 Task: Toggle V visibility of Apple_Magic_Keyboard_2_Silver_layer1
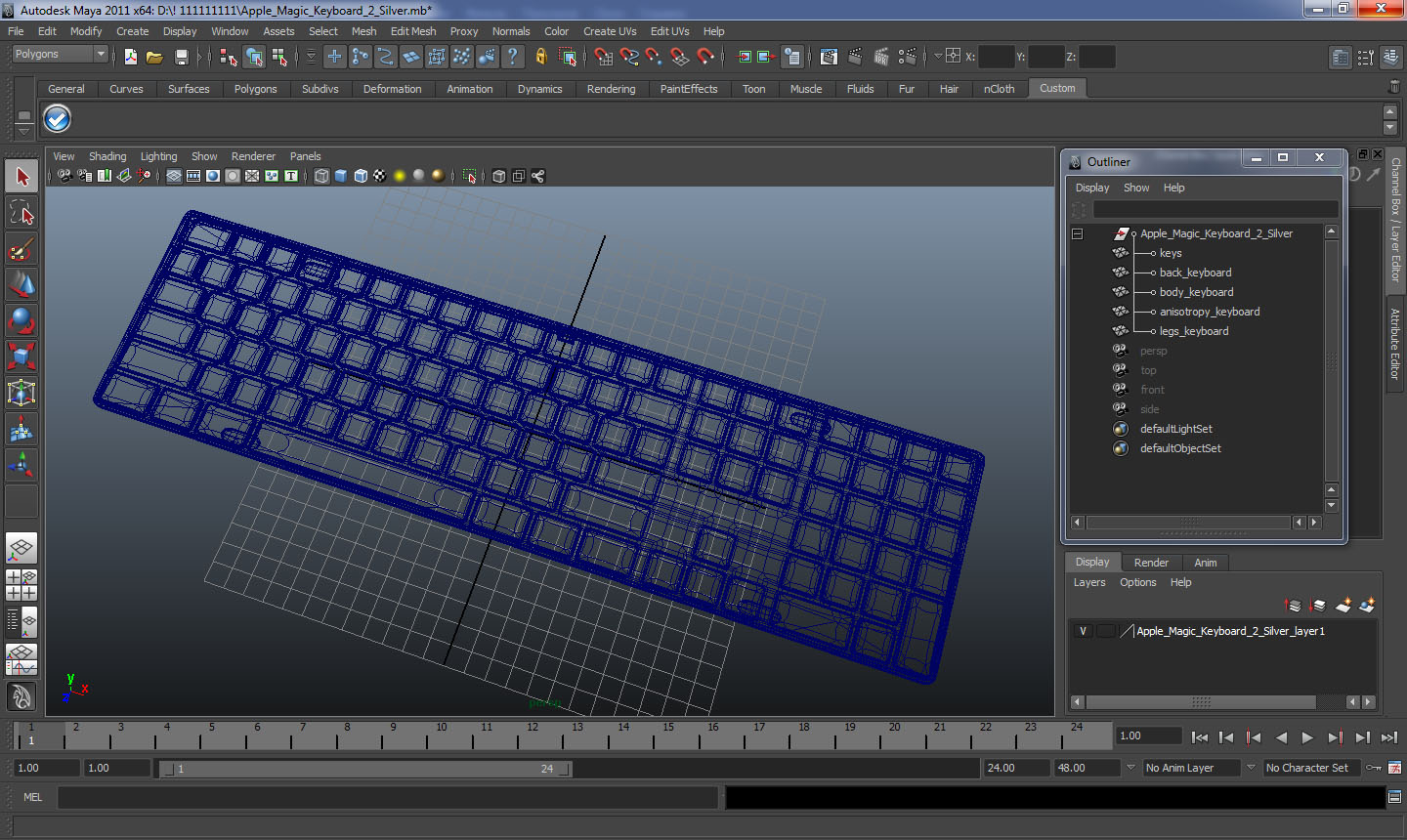pos(1083,631)
